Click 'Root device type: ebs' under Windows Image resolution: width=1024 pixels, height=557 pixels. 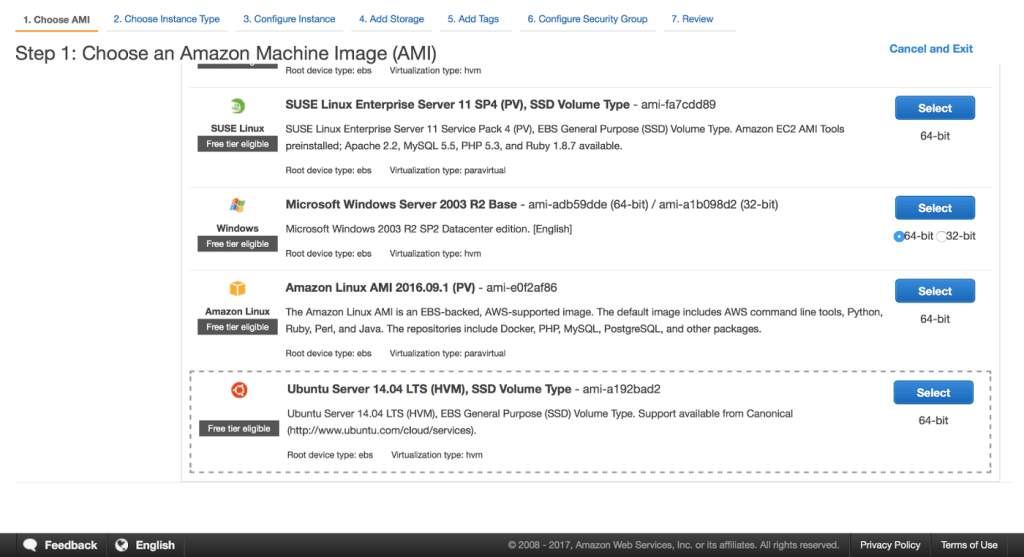328,253
